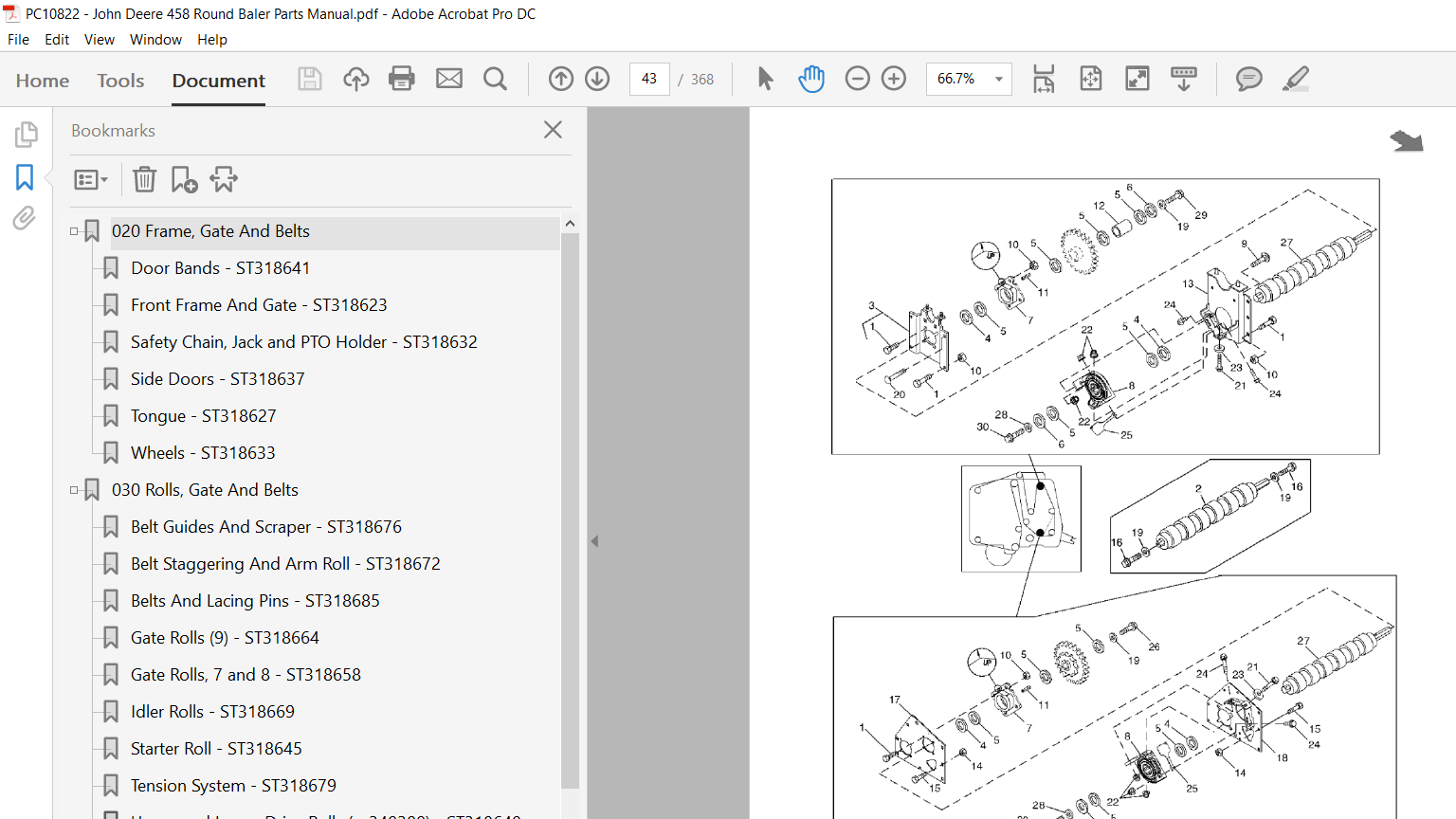
Task: Open Door Bands - ST318641 bookmark
Action: click(220, 268)
